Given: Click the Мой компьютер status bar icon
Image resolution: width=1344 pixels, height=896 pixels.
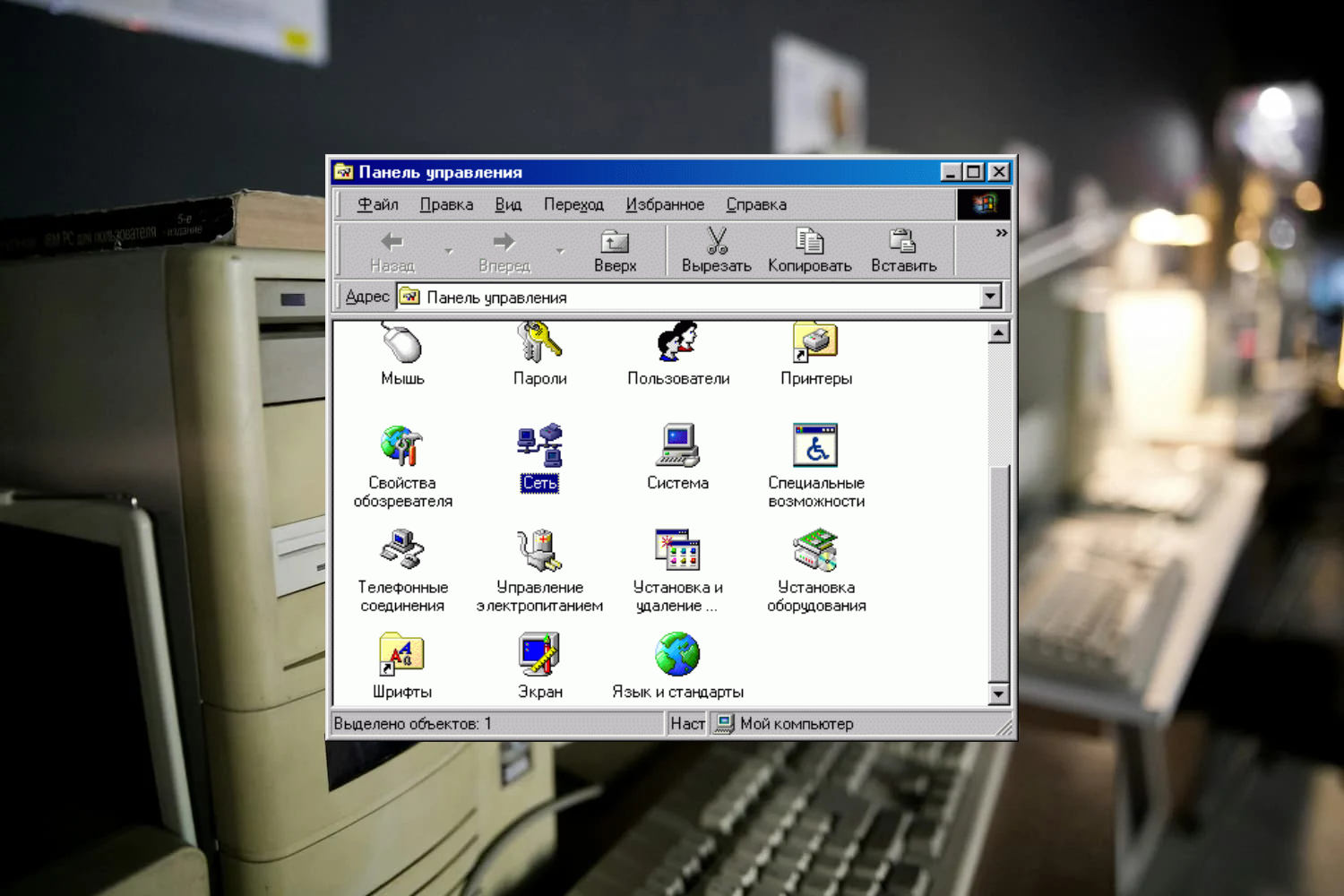Looking at the screenshot, I should coord(724,723).
